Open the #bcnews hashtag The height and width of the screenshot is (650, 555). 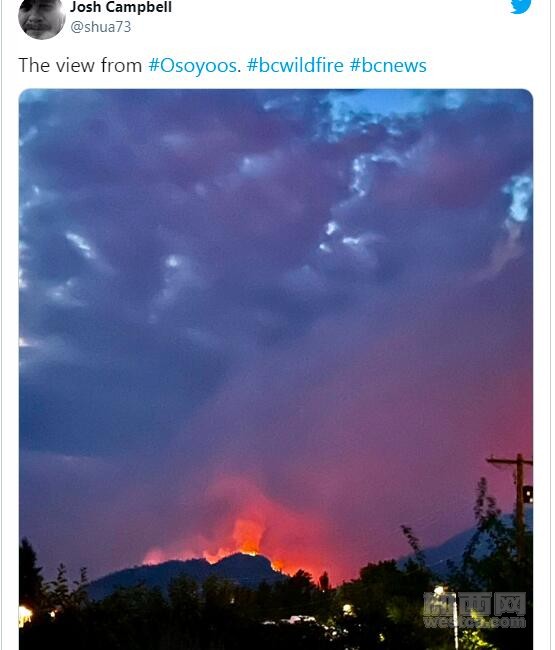point(388,65)
